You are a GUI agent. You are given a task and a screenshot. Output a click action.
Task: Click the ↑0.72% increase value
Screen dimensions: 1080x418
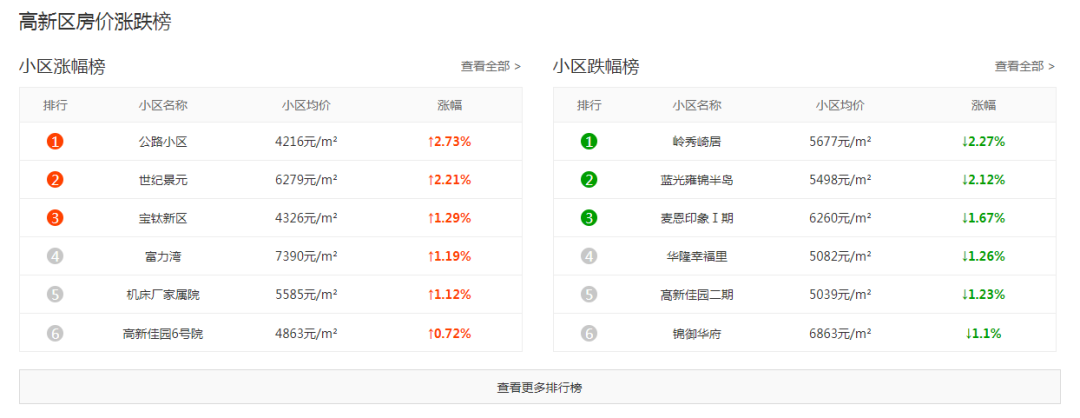pos(449,334)
